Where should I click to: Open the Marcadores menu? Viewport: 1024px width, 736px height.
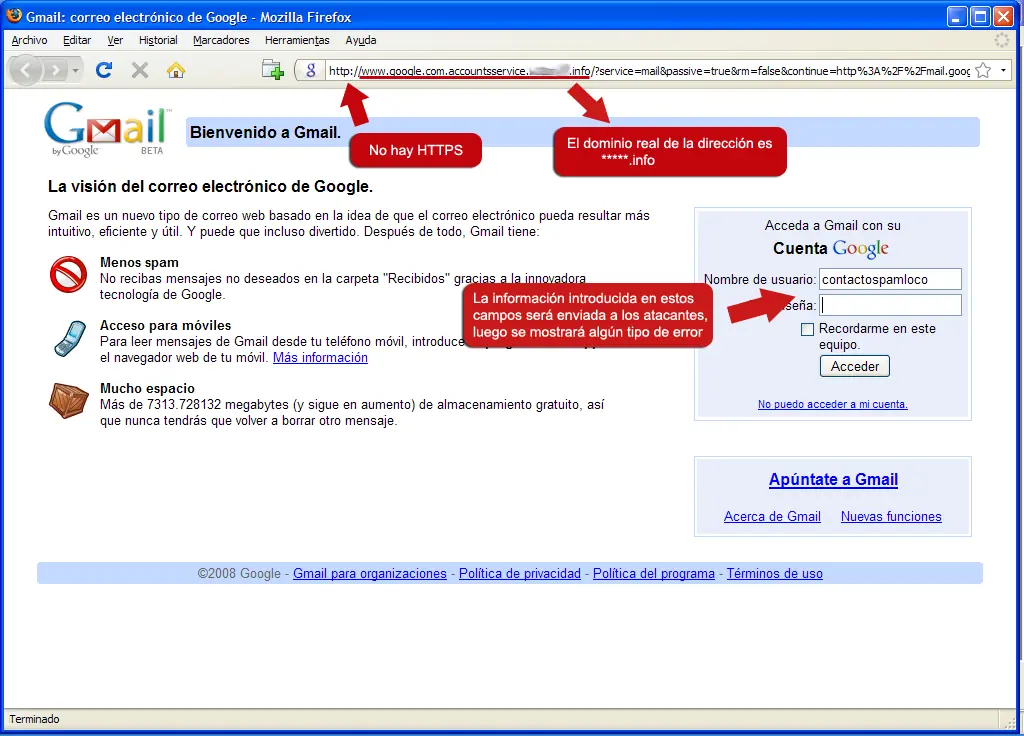pyautogui.click(x=221, y=40)
